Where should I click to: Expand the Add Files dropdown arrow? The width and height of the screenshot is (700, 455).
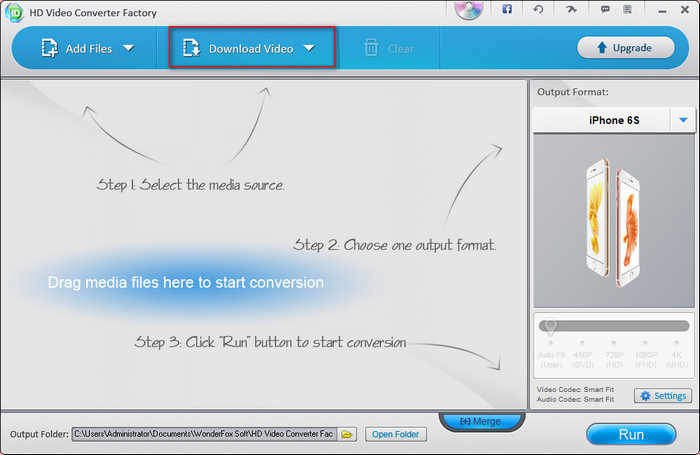click(129, 48)
